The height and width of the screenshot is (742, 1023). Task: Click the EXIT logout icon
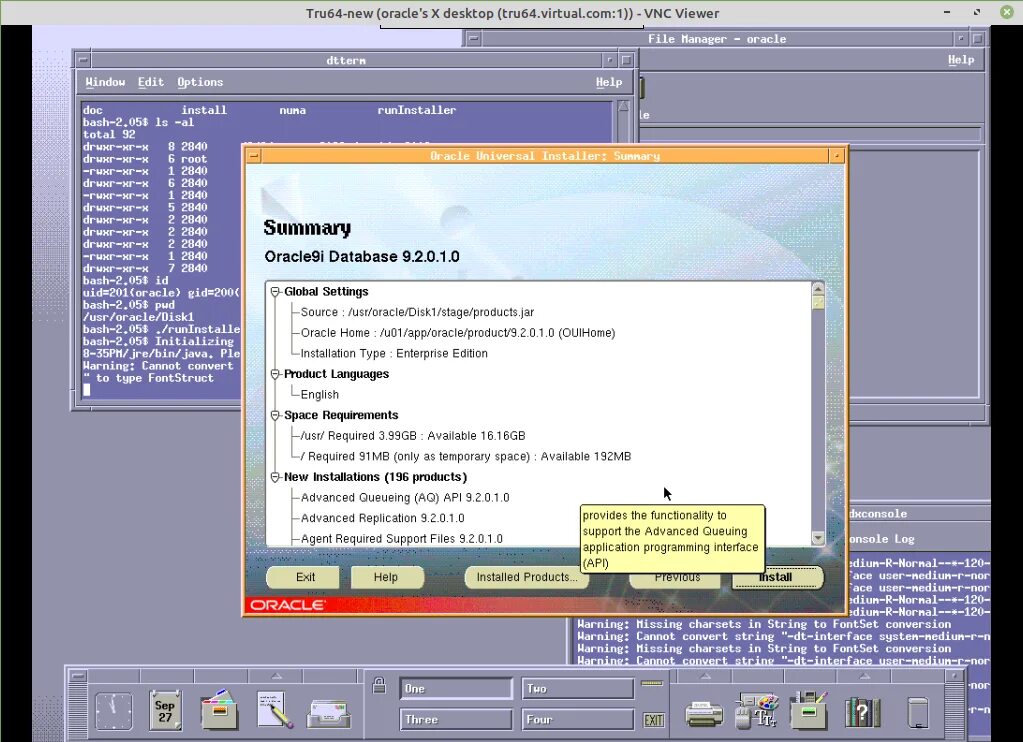pos(653,720)
